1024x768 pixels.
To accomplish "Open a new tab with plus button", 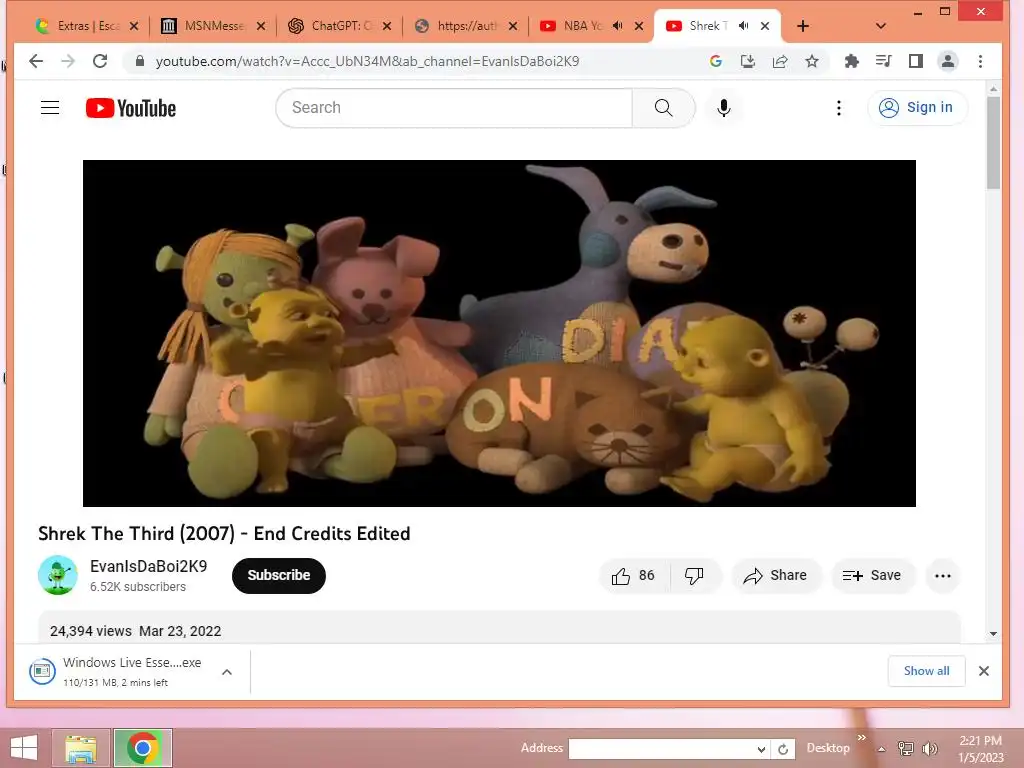I will click(803, 26).
